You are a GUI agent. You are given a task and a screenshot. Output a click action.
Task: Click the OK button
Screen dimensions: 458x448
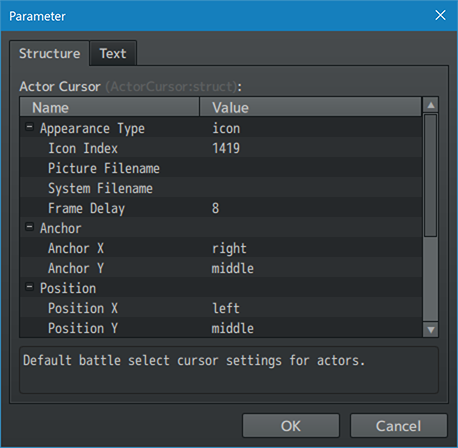tap(291, 426)
